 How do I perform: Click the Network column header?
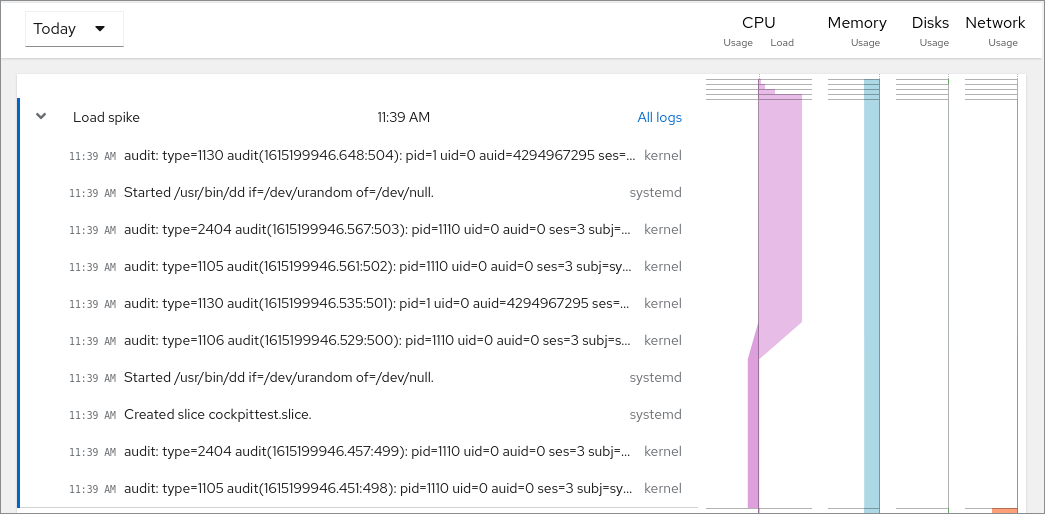(x=995, y=23)
